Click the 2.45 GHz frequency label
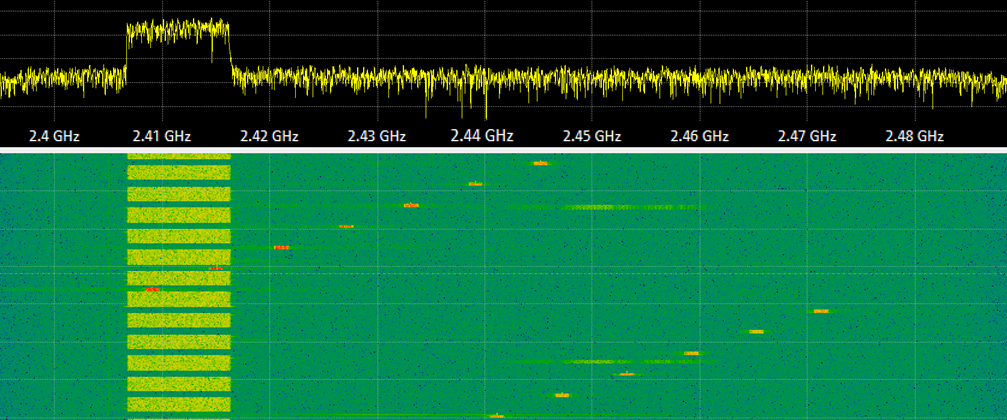 (592, 136)
